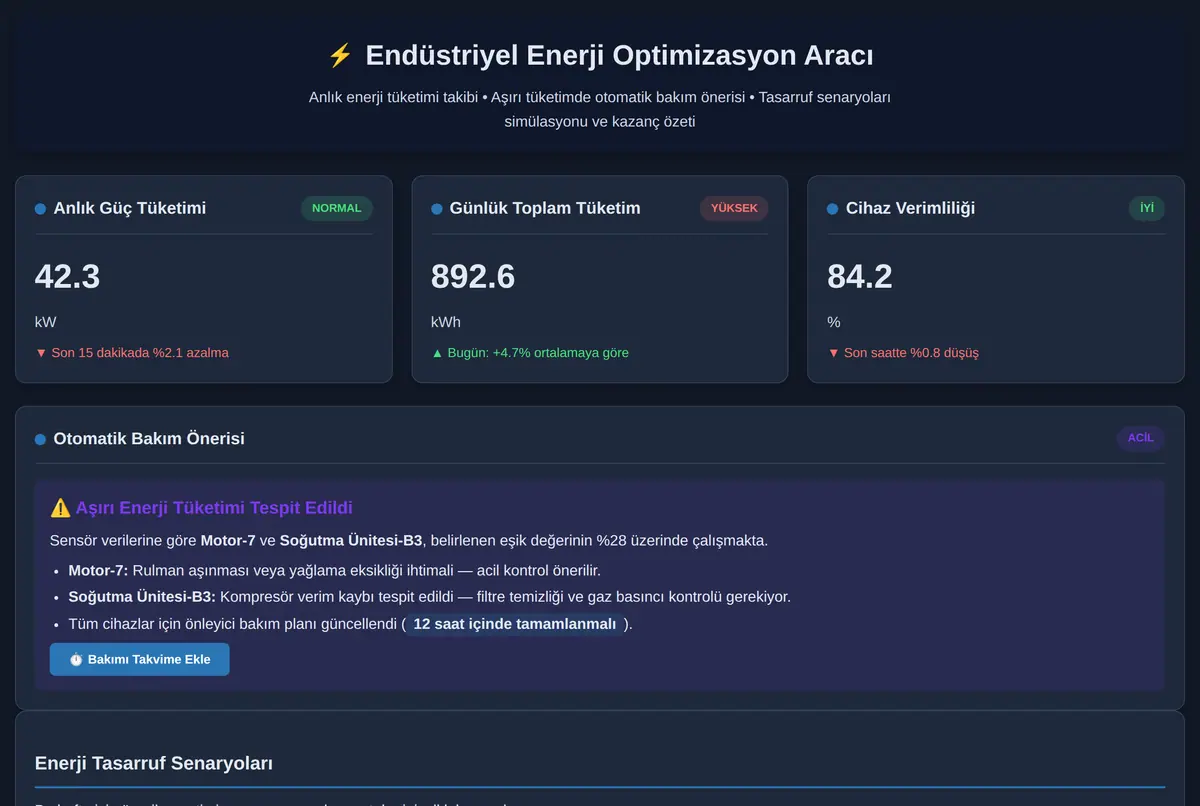Click the 'Aşırı Enerji Tüketimi Tespit Edildi' heading
1200x806 pixels.
(214, 508)
